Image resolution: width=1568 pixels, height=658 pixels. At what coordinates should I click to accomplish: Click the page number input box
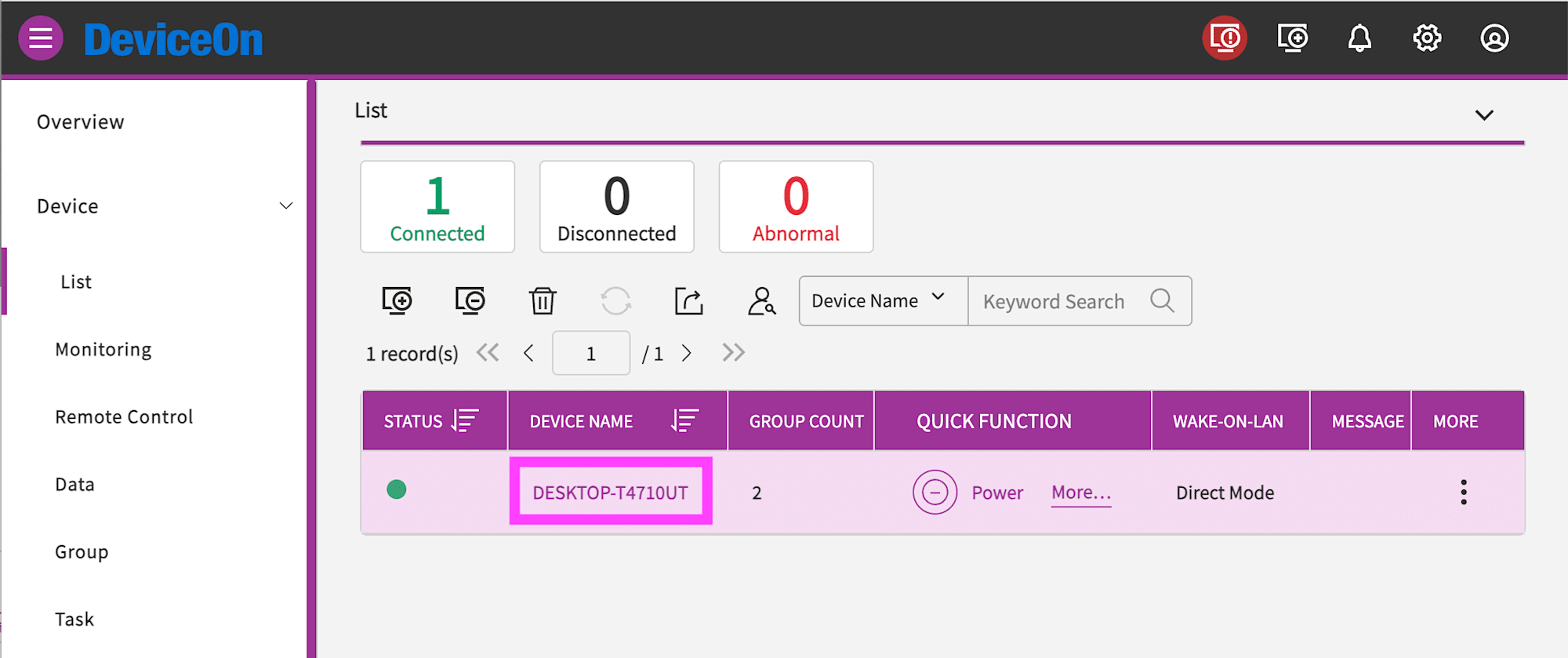591,353
